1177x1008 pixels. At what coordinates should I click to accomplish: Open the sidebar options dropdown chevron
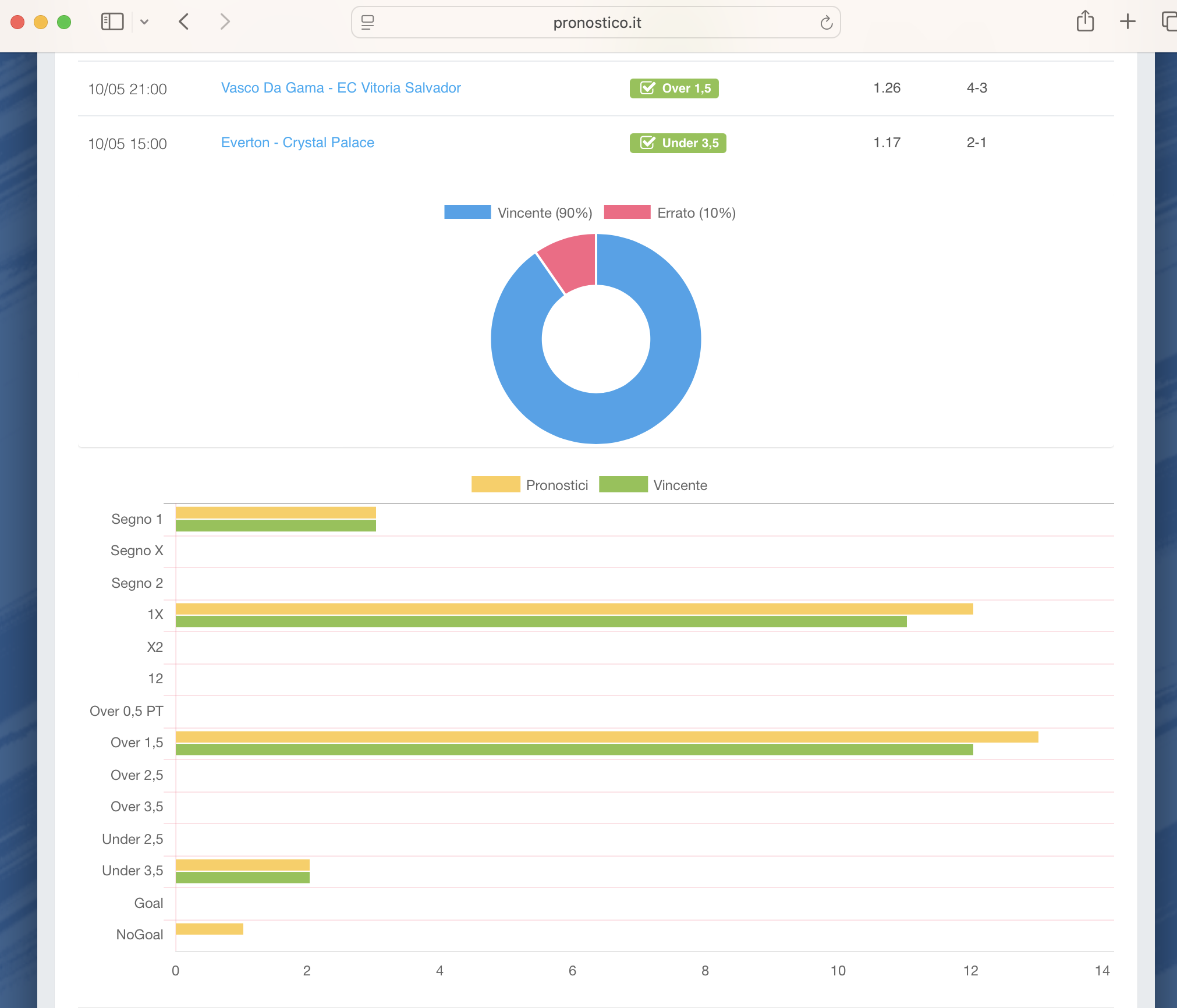point(144,22)
